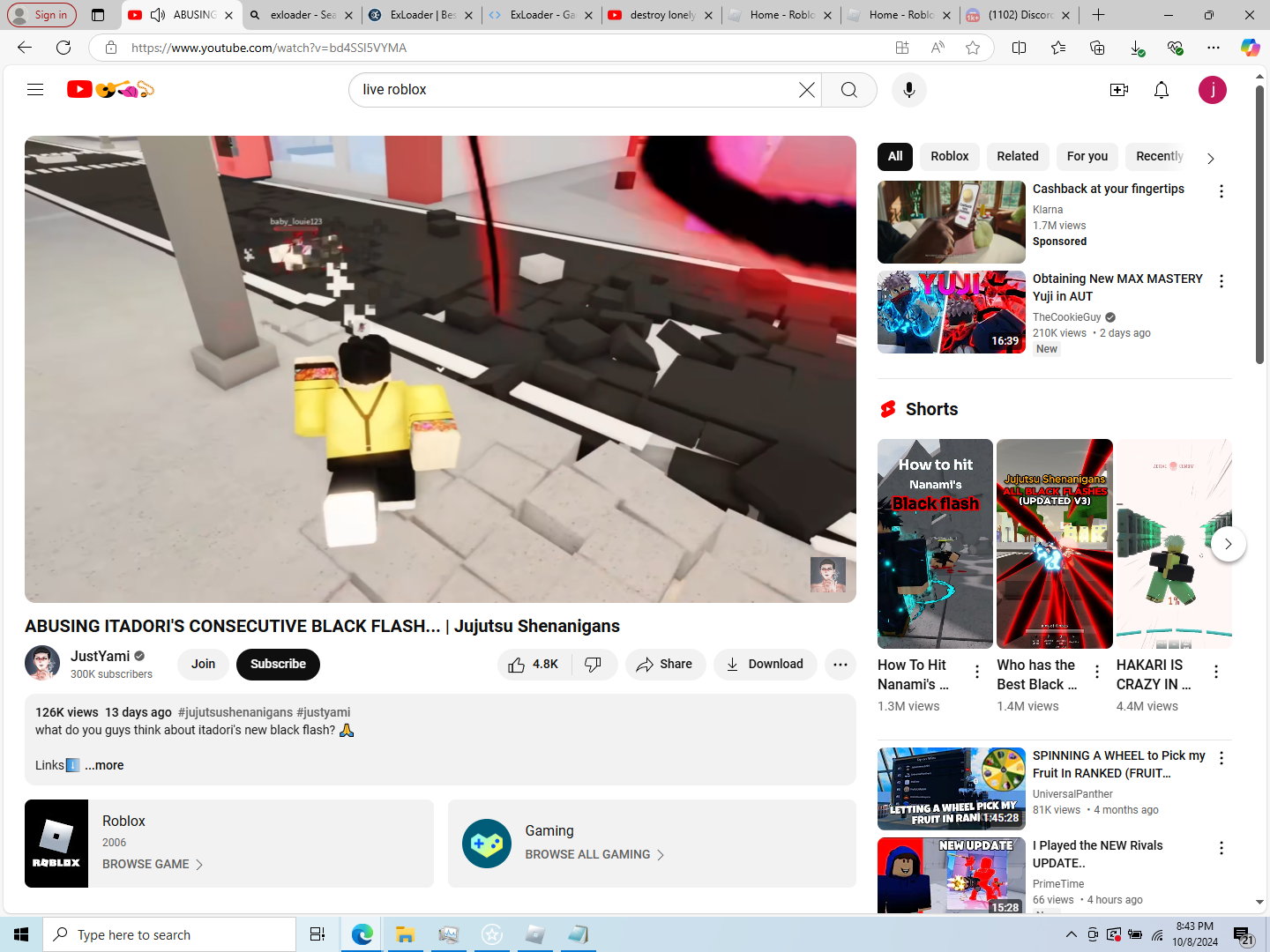Go to YouTube home via logo
Viewport: 1270px width, 952px height.
(x=110, y=89)
